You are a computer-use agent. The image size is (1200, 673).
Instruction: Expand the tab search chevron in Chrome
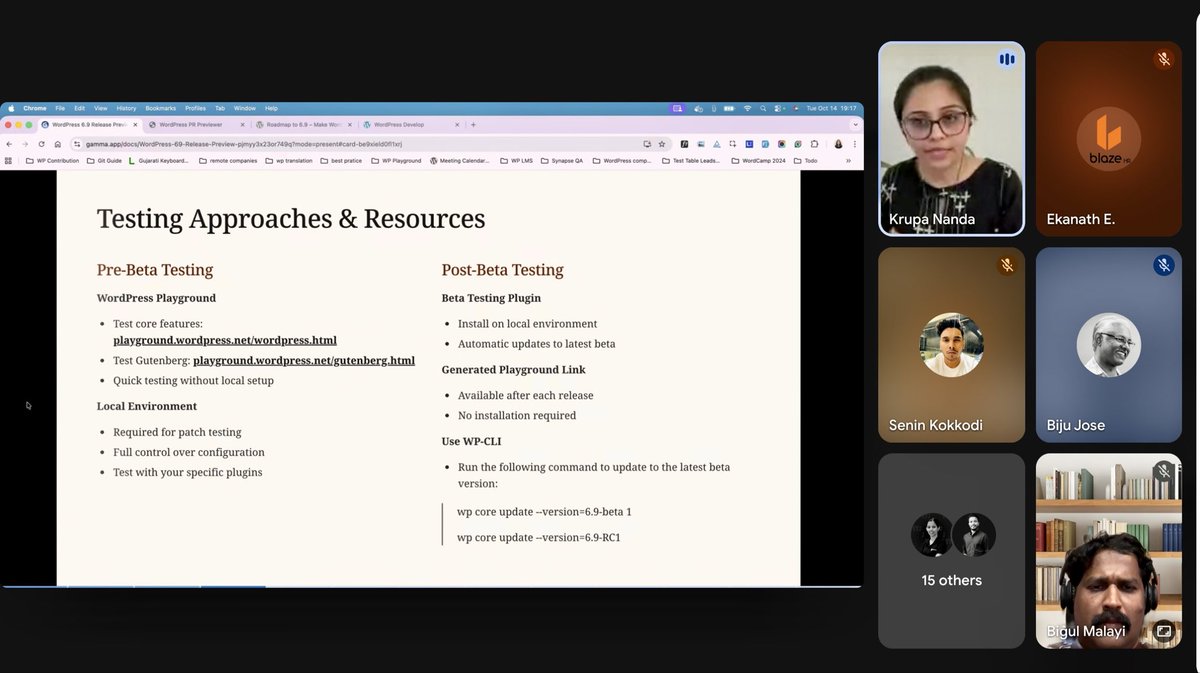pyautogui.click(x=855, y=125)
